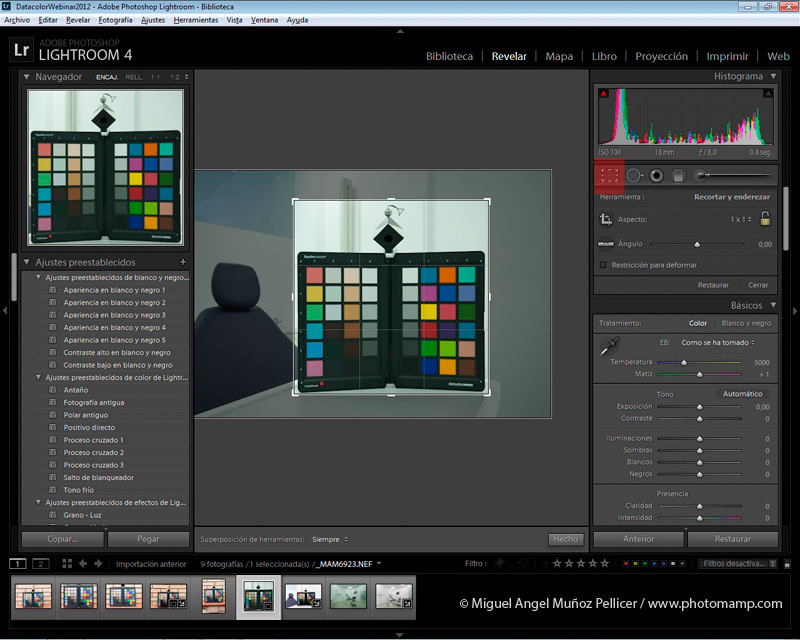The height and width of the screenshot is (640, 800).
Task: Collapse the Histograma panel
Action: coord(773,76)
